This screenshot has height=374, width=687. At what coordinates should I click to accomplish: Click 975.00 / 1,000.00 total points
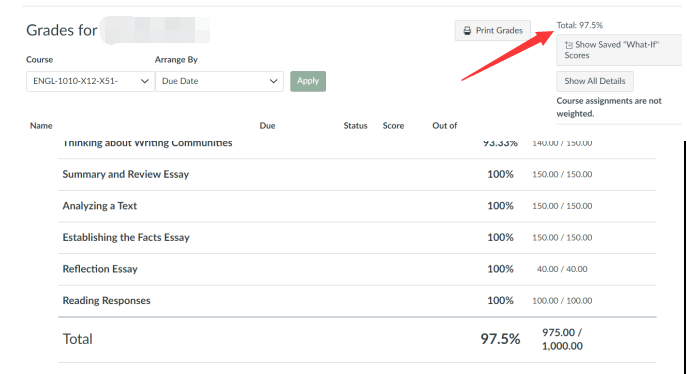[562, 339]
